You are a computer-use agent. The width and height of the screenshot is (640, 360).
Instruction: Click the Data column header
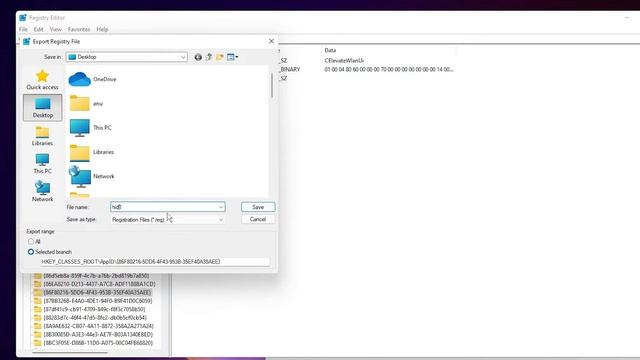click(330, 50)
